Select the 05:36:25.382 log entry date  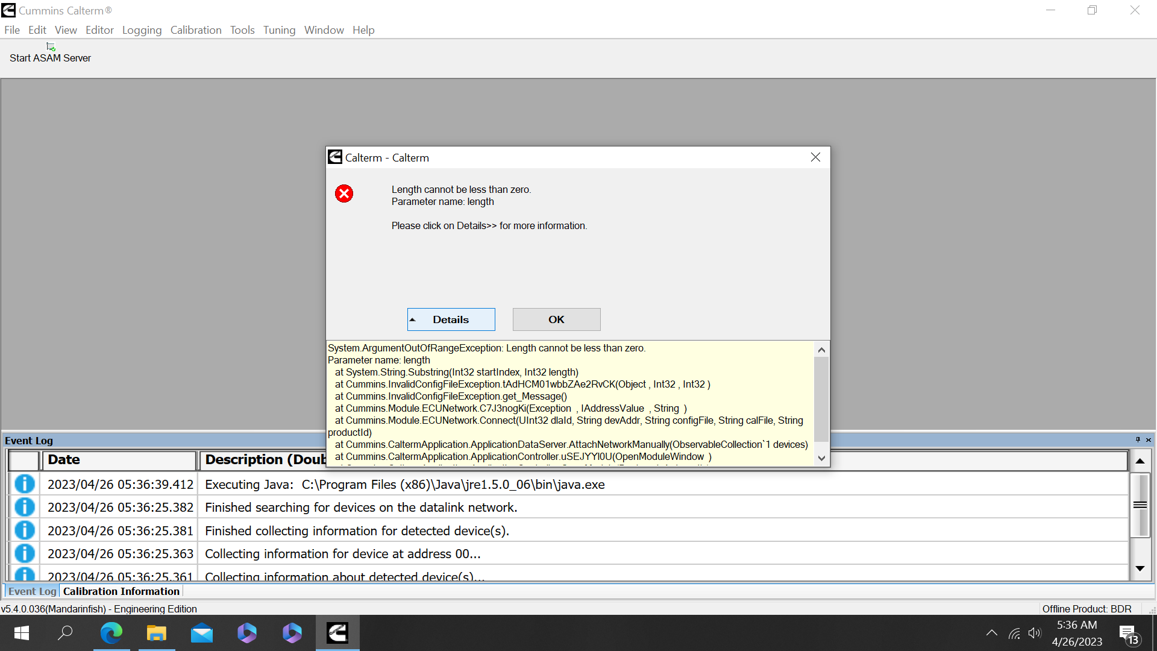coord(120,508)
